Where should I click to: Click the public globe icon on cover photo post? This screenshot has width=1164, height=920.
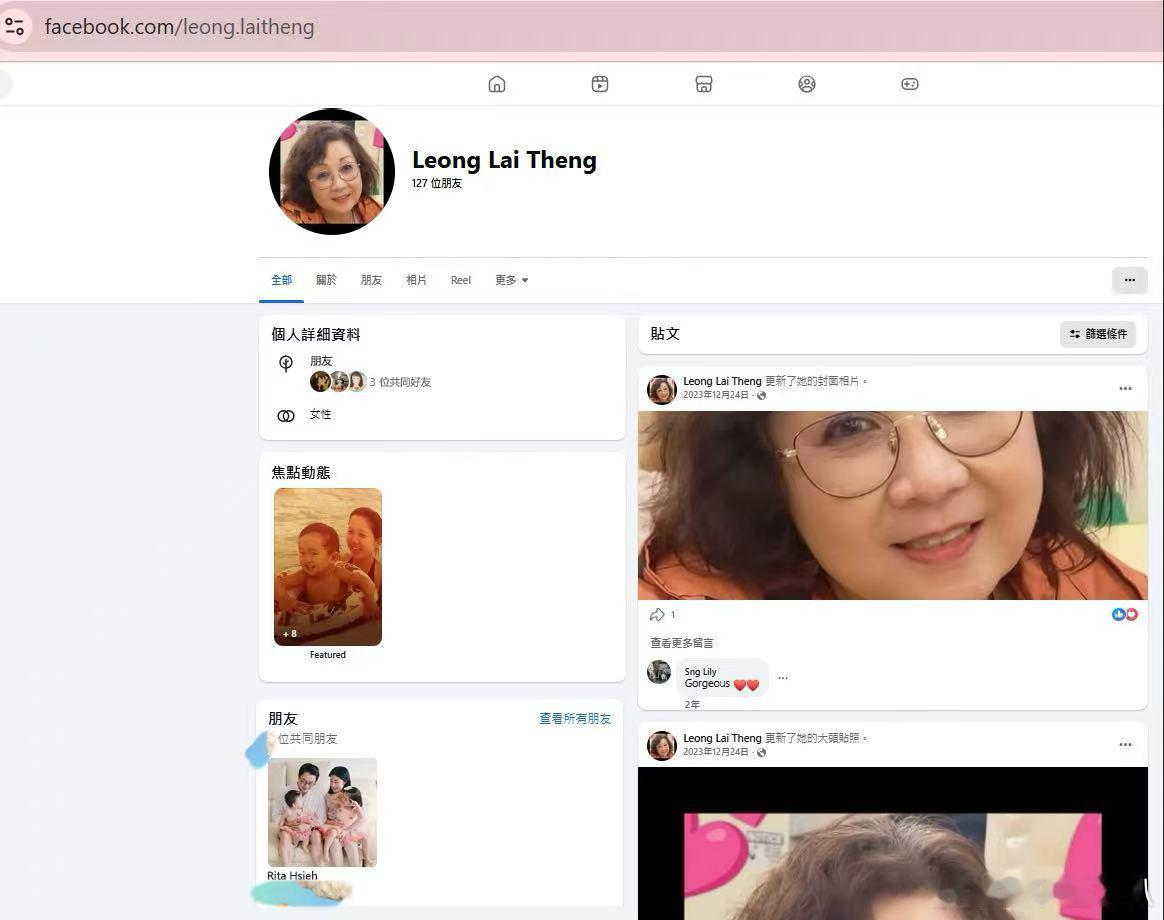(761, 395)
